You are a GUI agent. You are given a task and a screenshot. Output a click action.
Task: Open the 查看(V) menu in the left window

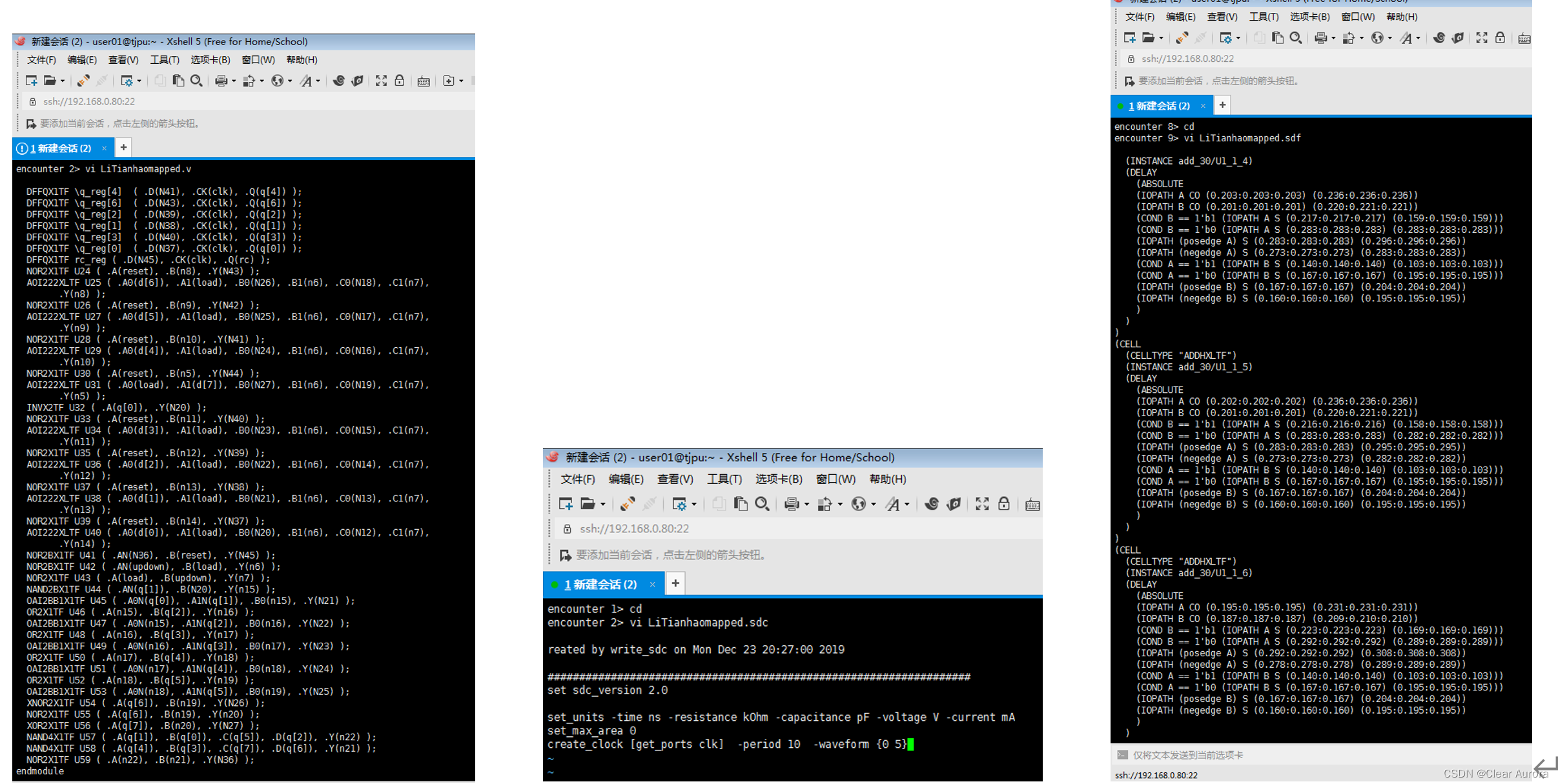click(x=123, y=60)
